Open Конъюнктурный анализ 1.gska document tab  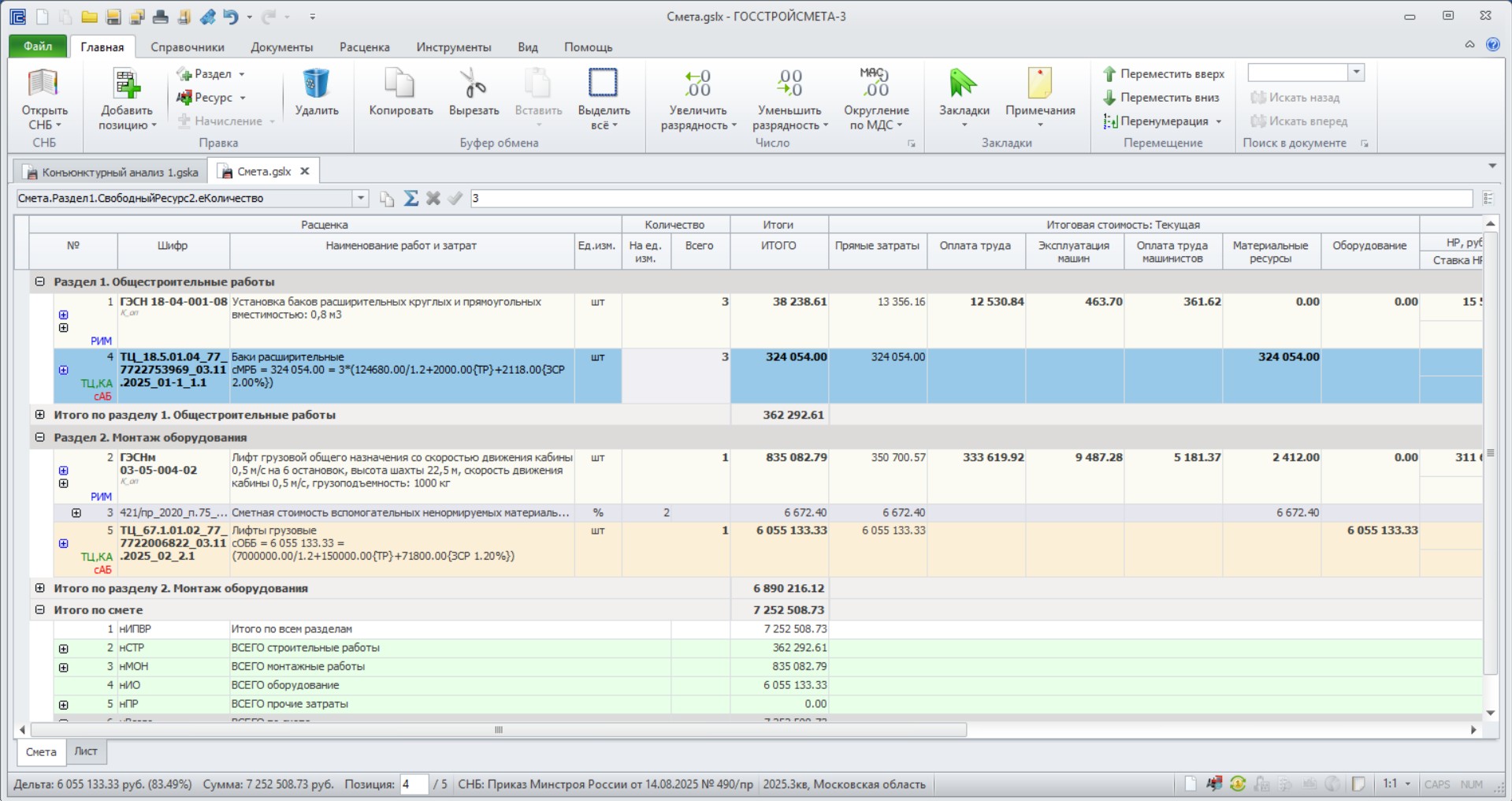(111, 171)
